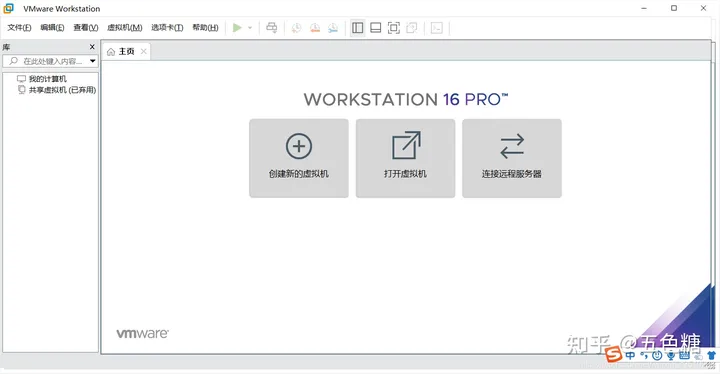Maximize the VMware Workstation window
This screenshot has width=720, height=374.
coord(674,8)
